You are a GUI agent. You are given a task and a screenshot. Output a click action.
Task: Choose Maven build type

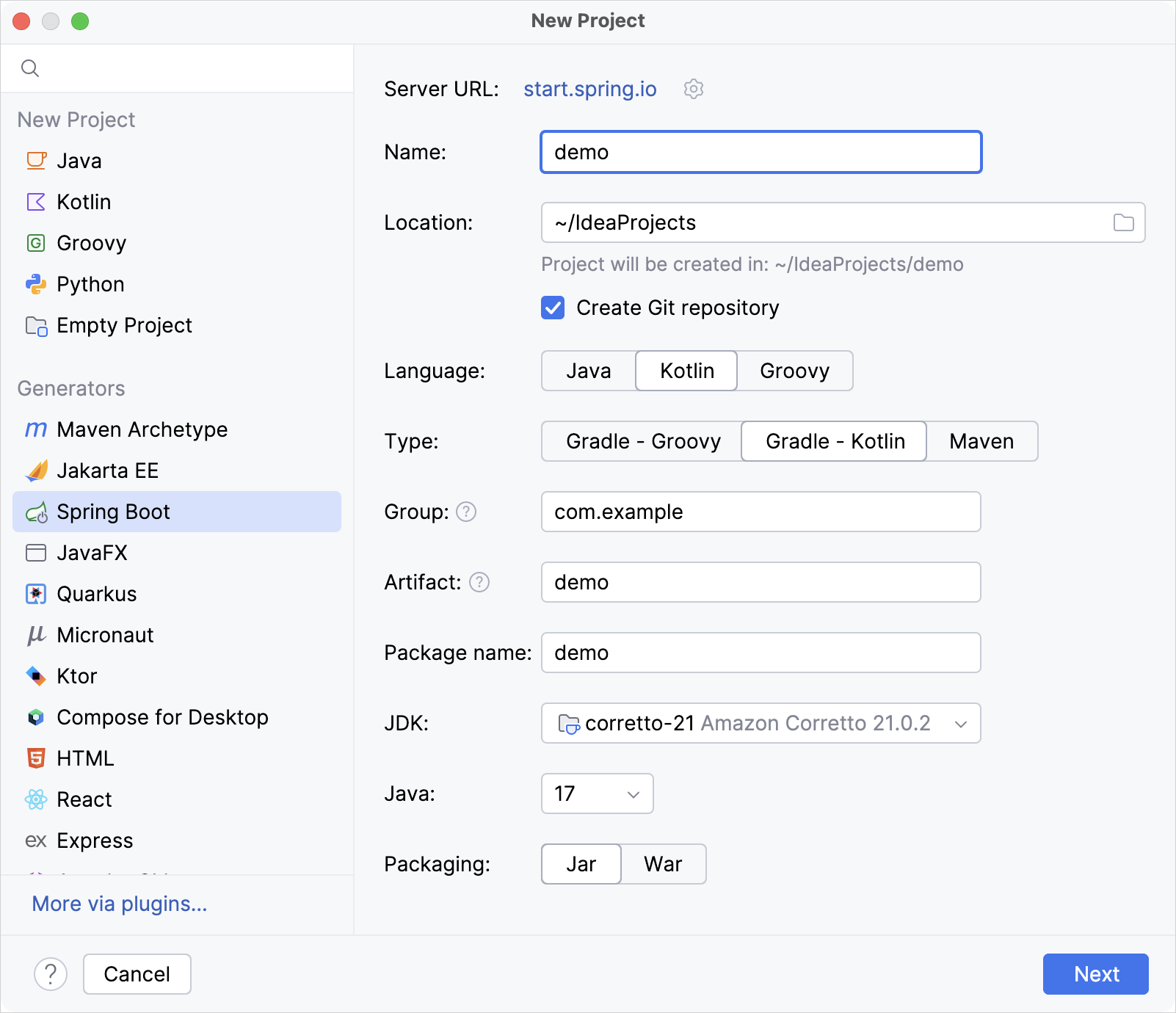[x=981, y=441]
